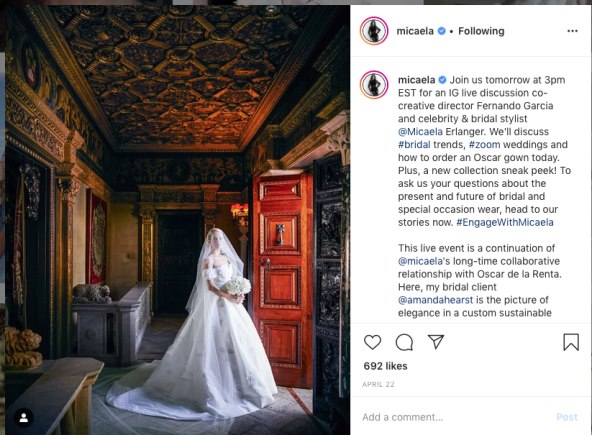Open comments via the speech bubble icon
The width and height of the screenshot is (592, 435).
click(x=404, y=342)
